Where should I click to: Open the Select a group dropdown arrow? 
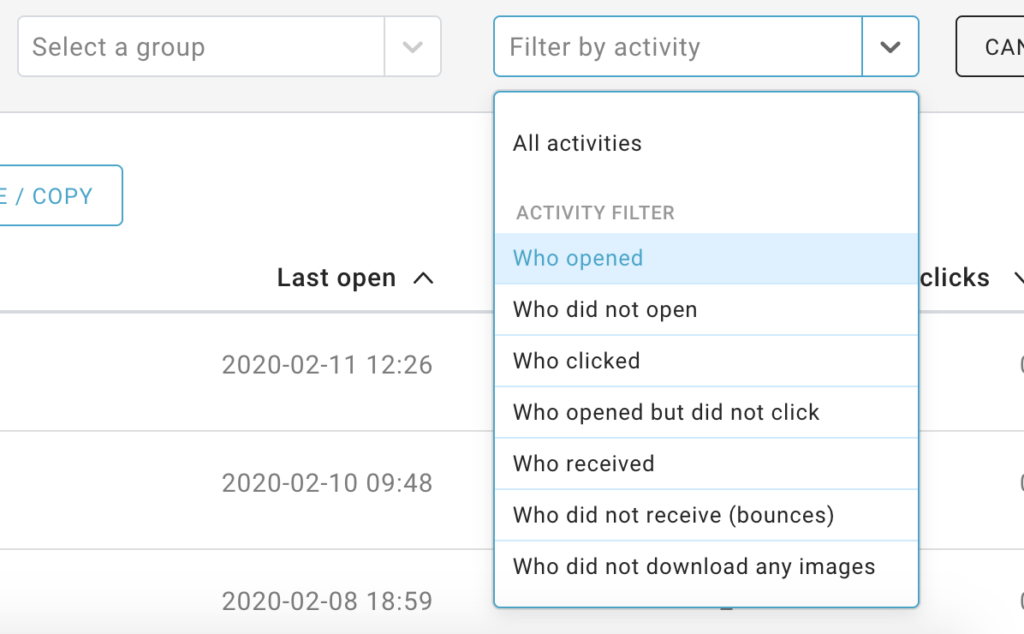(412, 47)
